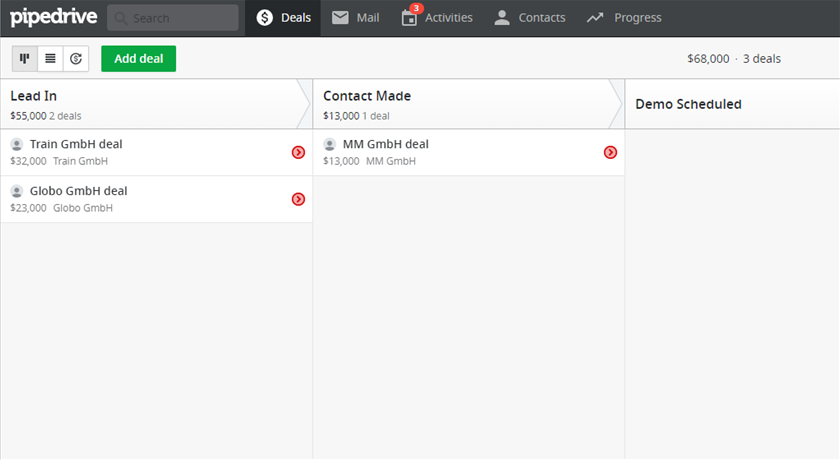840x460 pixels.
Task: Click red arrow on MM GmbH deal
Action: 610,152
